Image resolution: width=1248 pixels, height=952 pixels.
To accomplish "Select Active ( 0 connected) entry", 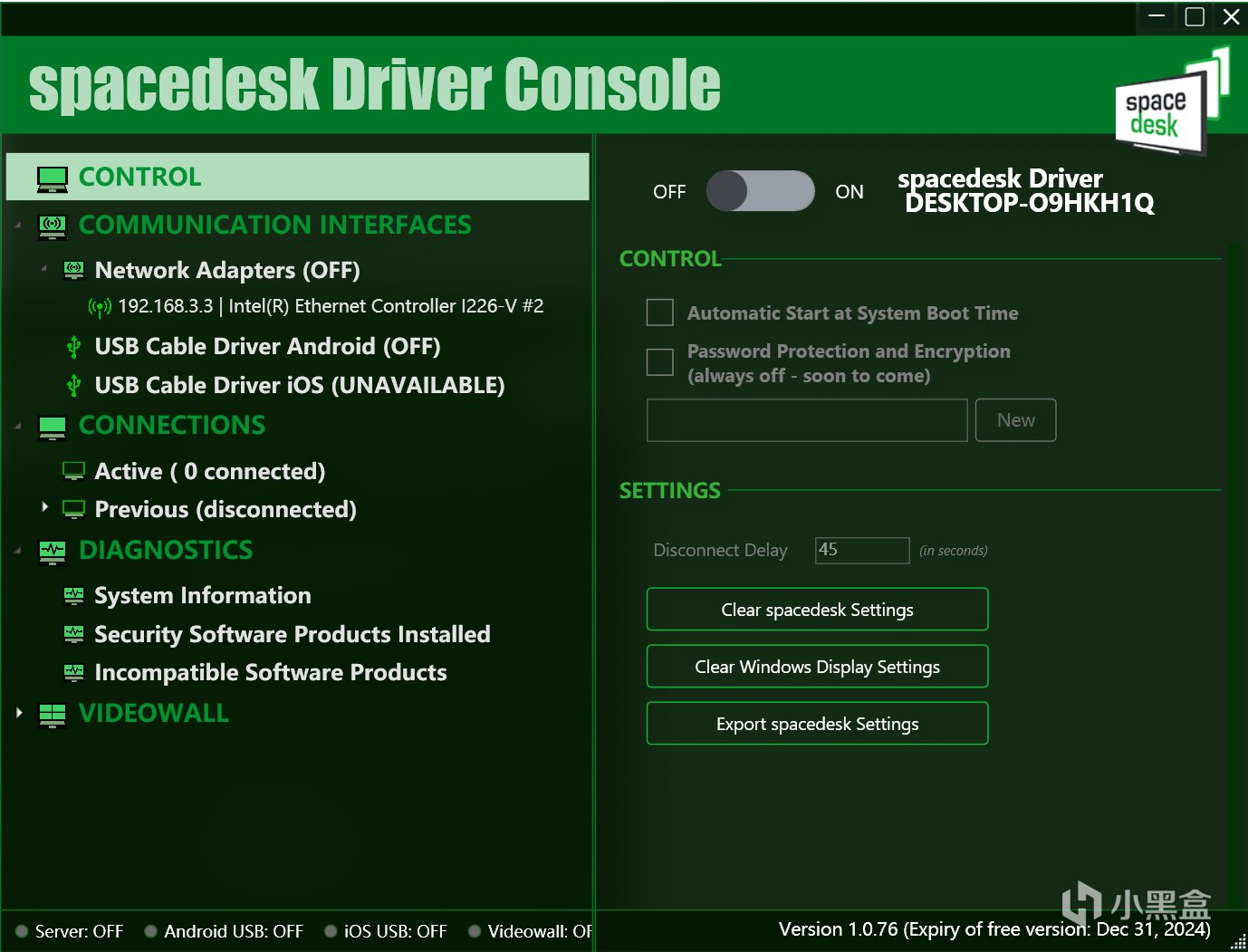I will pos(210,471).
